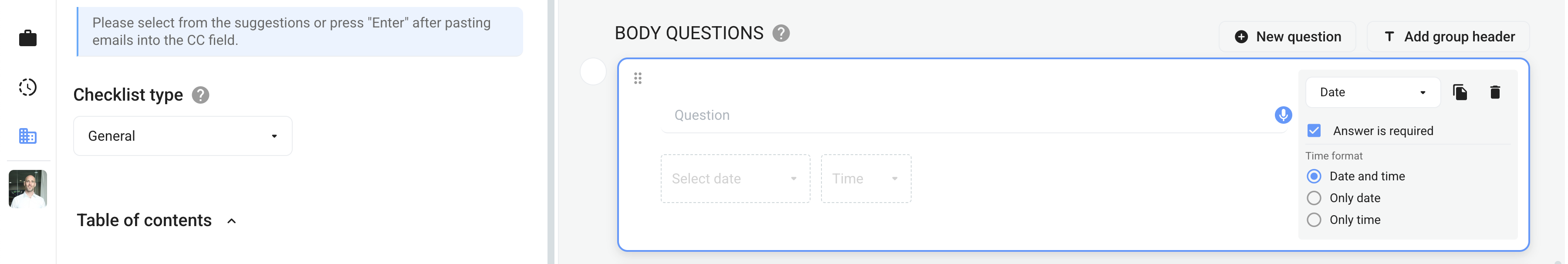
Task: Click the help icon beside Body Questions
Action: 781,33
